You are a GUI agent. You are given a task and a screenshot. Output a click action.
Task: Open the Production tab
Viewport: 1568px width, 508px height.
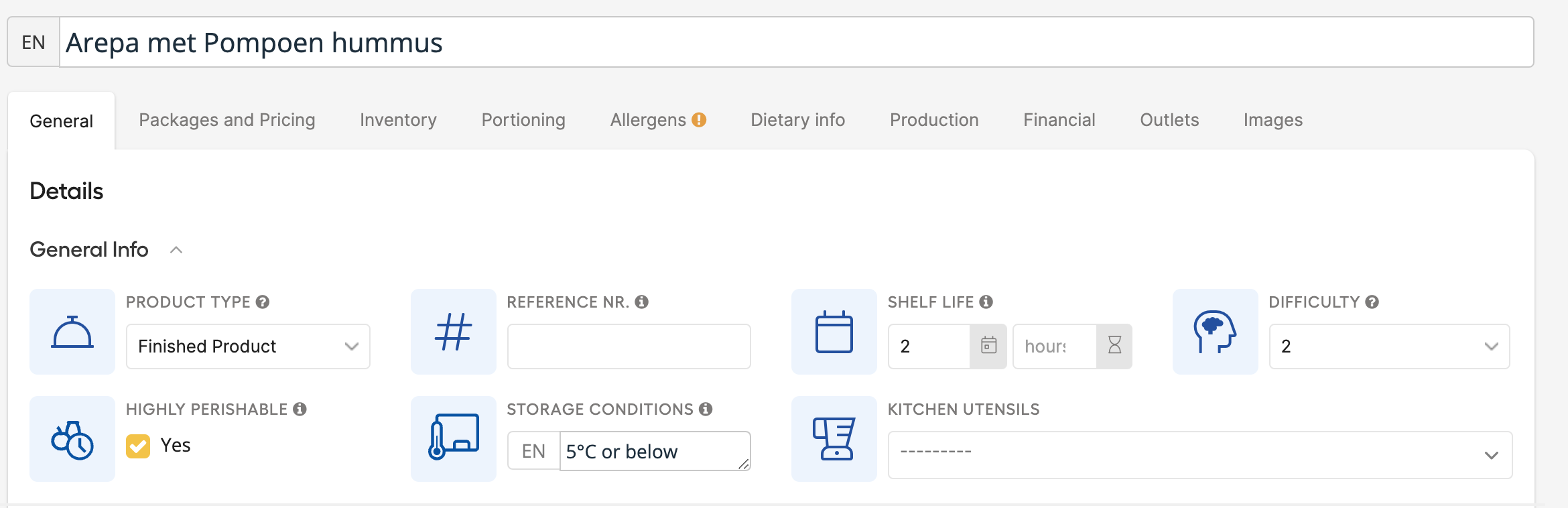(934, 120)
